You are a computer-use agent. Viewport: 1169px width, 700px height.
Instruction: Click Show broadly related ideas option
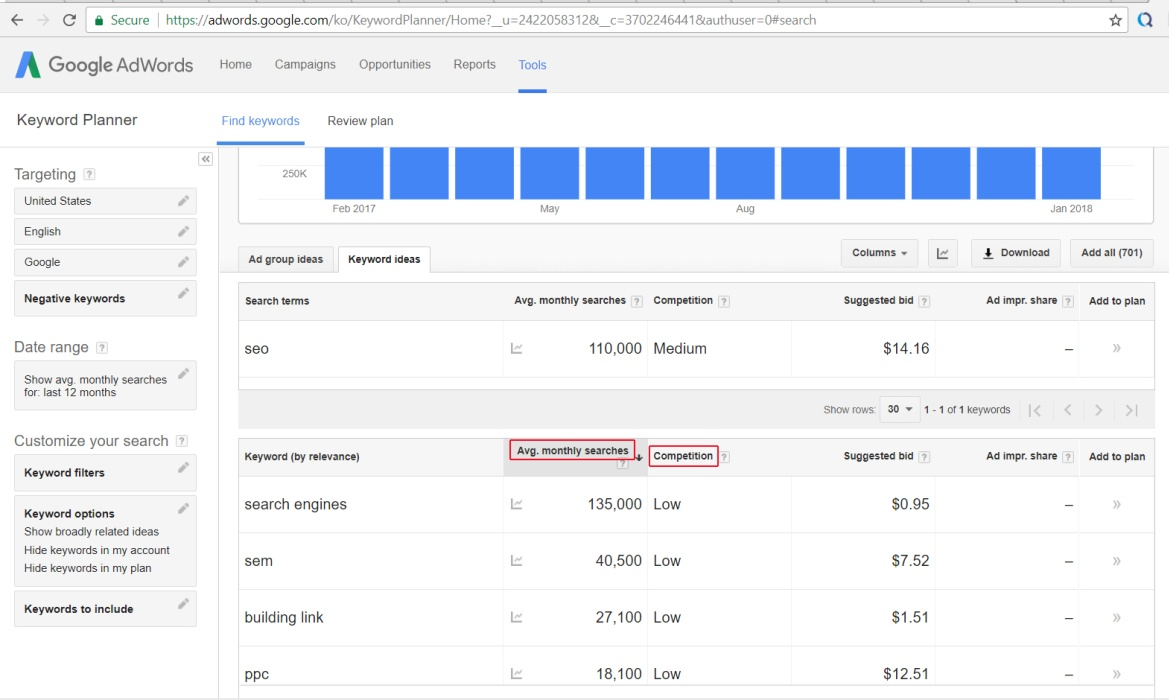(91, 532)
